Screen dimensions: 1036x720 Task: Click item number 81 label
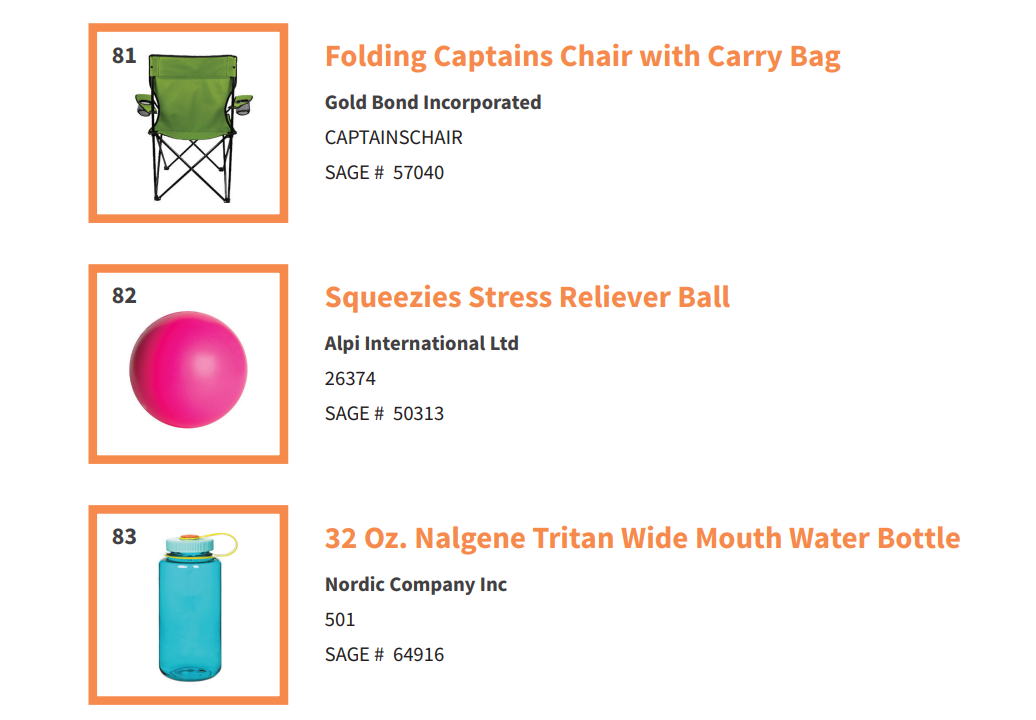click(x=124, y=55)
